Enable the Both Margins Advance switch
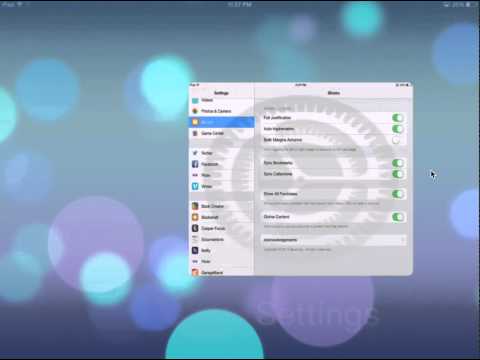 (x=397, y=140)
